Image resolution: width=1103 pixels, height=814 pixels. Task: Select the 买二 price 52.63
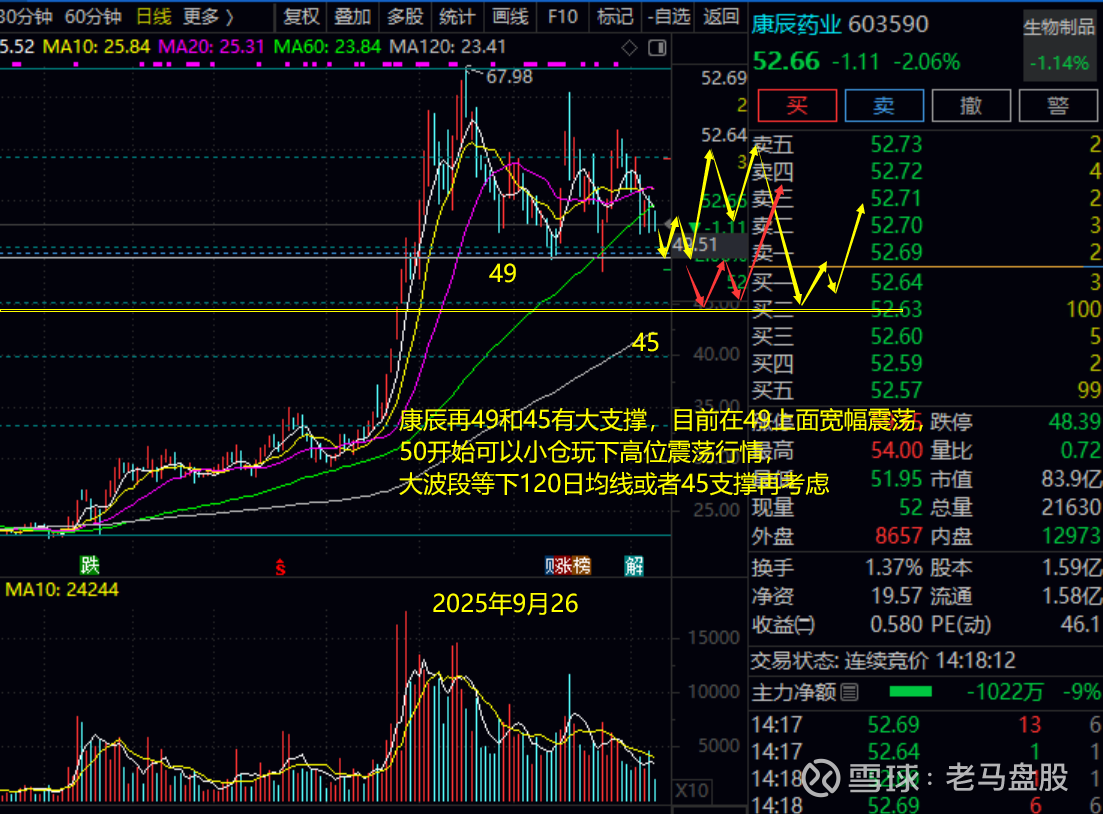click(x=895, y=310)
